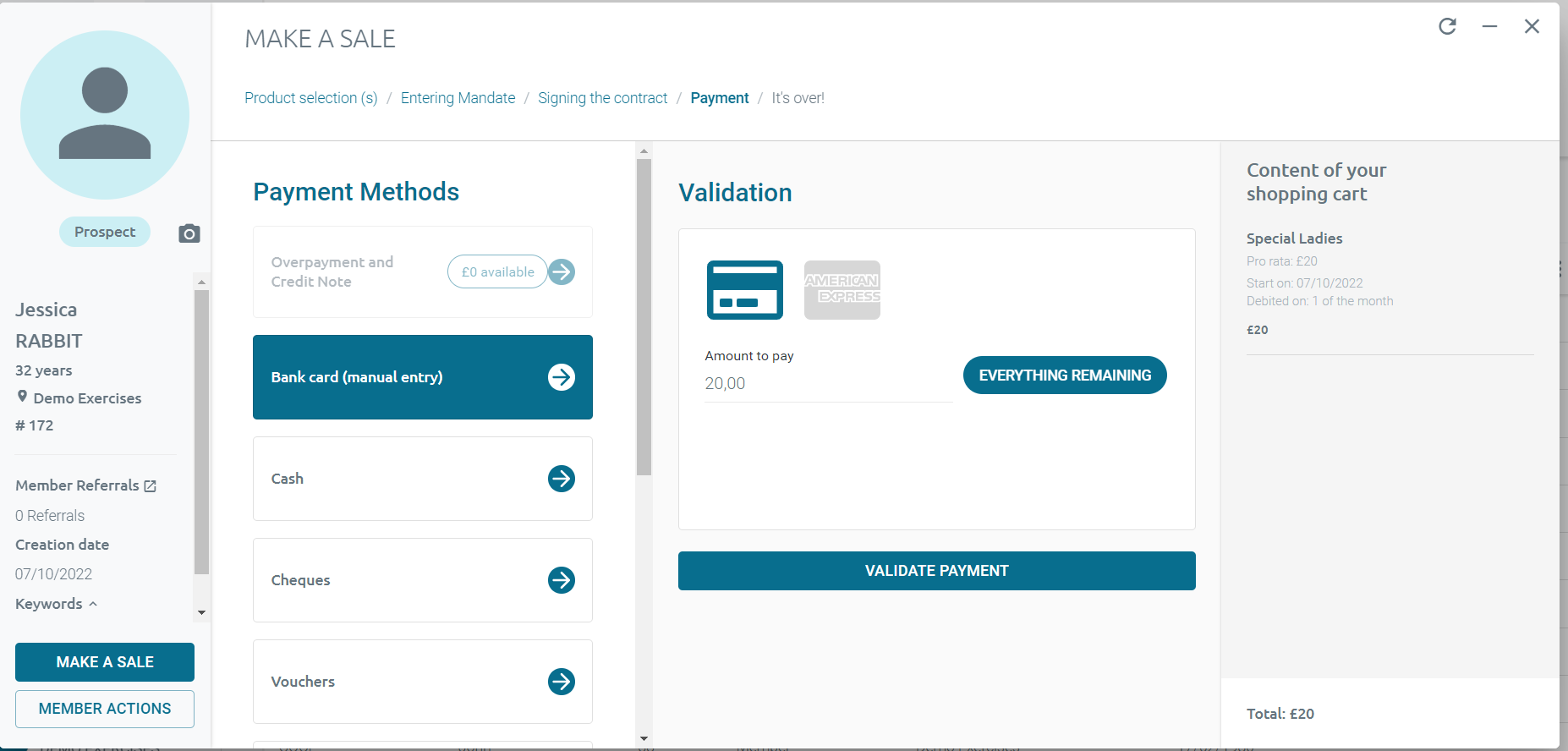Open the Member Referrals external link icon

pyautogui.click(x=151, y=486)
